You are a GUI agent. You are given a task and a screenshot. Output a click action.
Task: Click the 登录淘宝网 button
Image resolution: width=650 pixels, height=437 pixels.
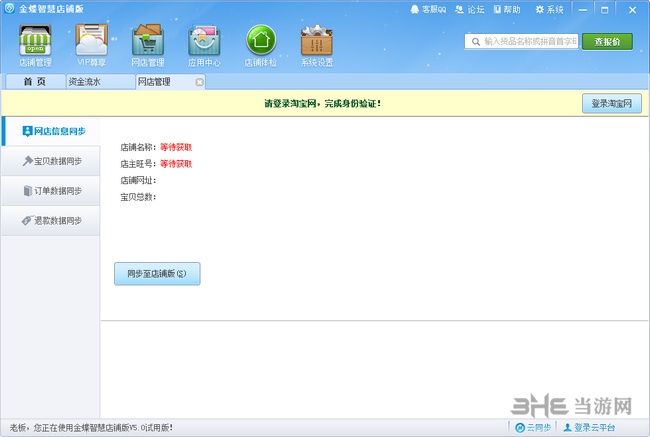tap(611, 103)
